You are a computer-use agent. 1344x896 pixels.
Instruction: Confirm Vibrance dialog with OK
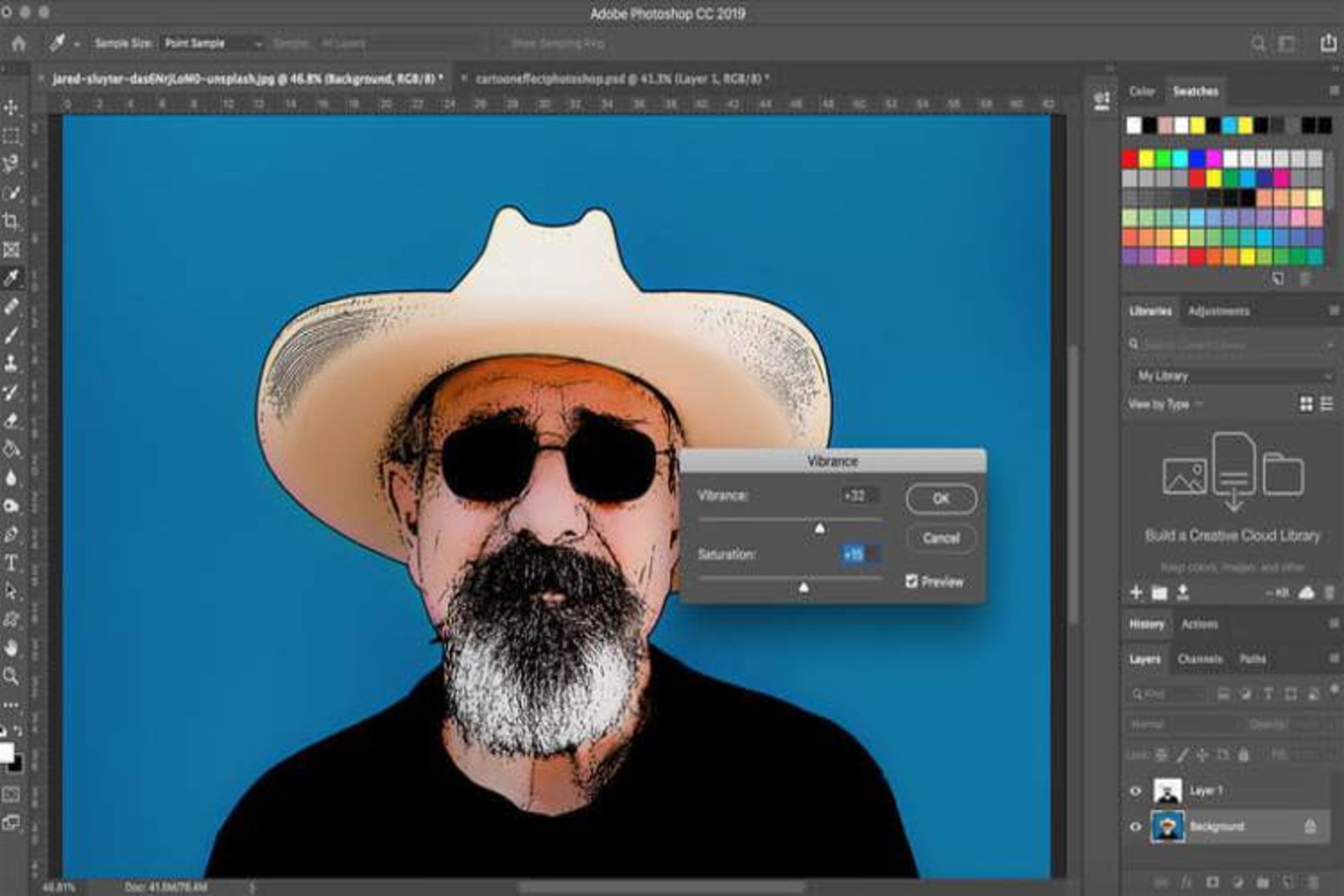(x=941, y=498)
